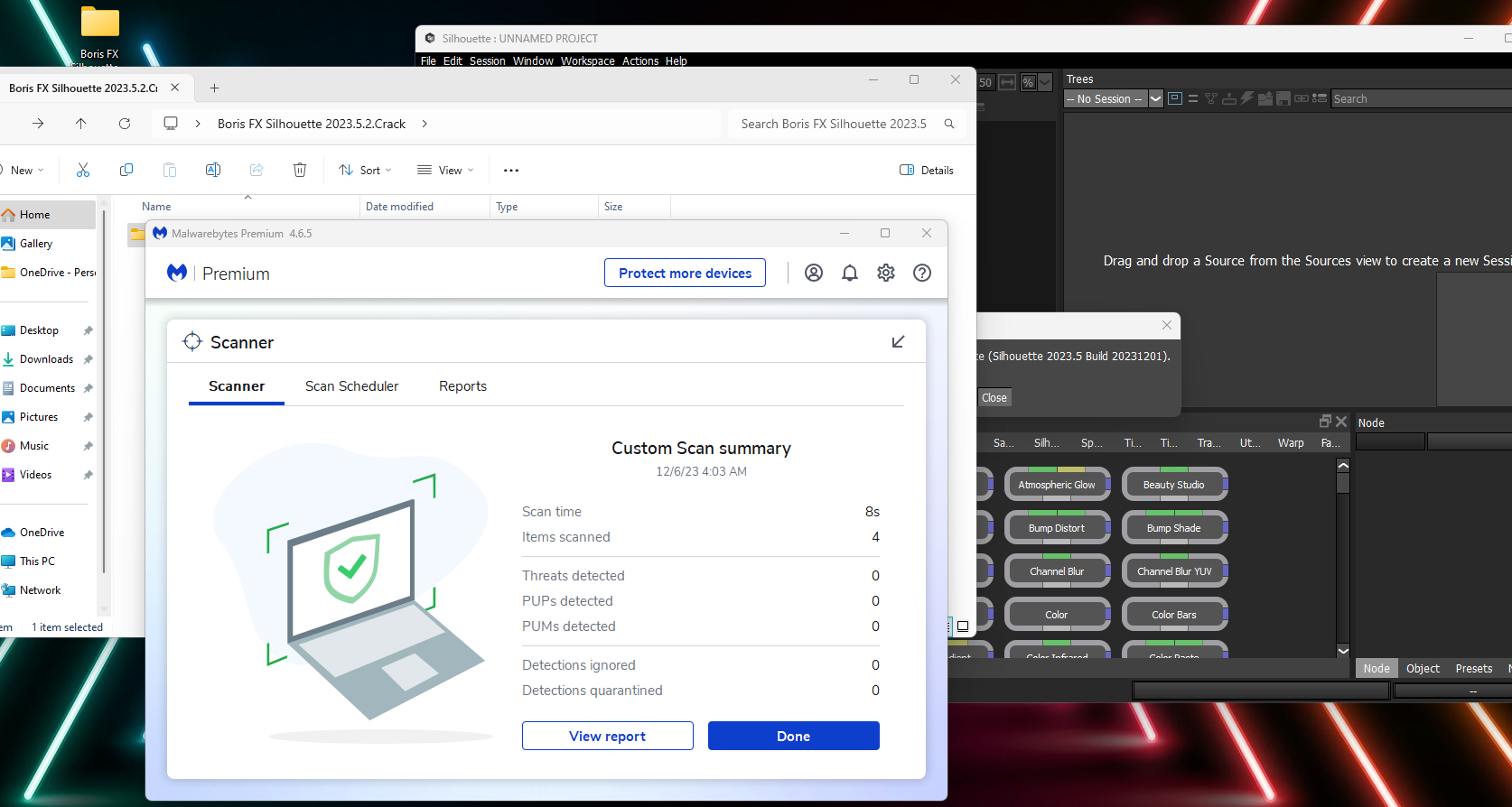Screen dimensions: 1512x807
Task: Click the search magnifier in File Explorer
Action: [x=949, y=124]
